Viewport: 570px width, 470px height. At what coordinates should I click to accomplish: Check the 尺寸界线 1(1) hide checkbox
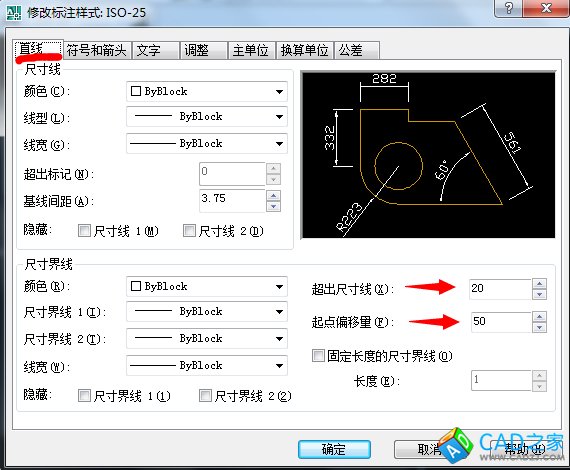pyautogui.click(x=84, y=395)
